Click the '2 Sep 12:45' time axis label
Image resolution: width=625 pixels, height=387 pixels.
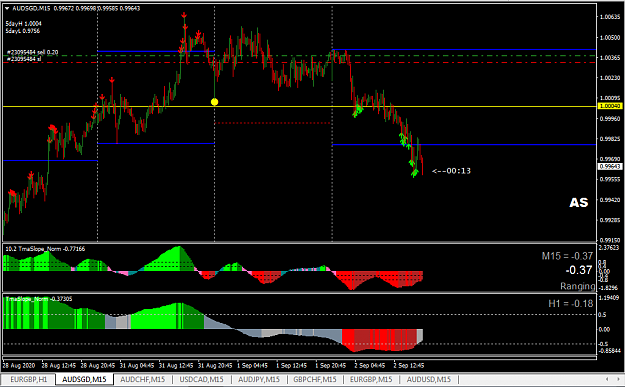pyautogui.click(x=409, y=365)
